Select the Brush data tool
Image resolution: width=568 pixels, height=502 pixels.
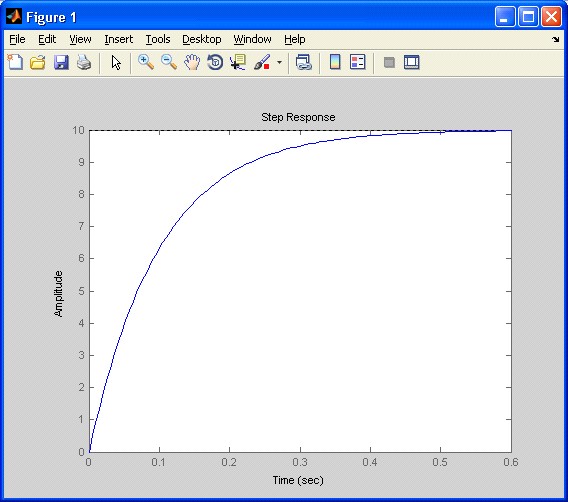tap(262, 62)
